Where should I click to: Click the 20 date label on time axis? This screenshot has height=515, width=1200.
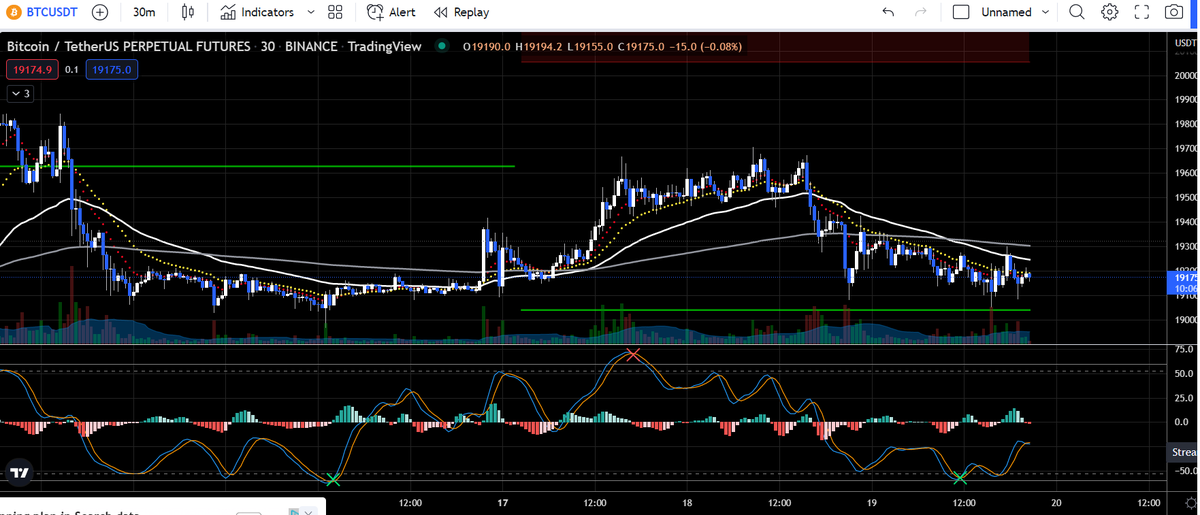[x=1056, y=502]
